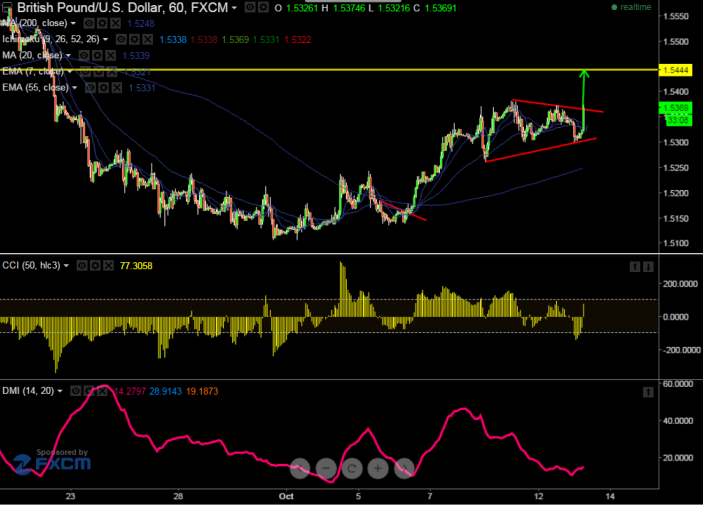Move the CCI pane down

click(x=648, y=267)
